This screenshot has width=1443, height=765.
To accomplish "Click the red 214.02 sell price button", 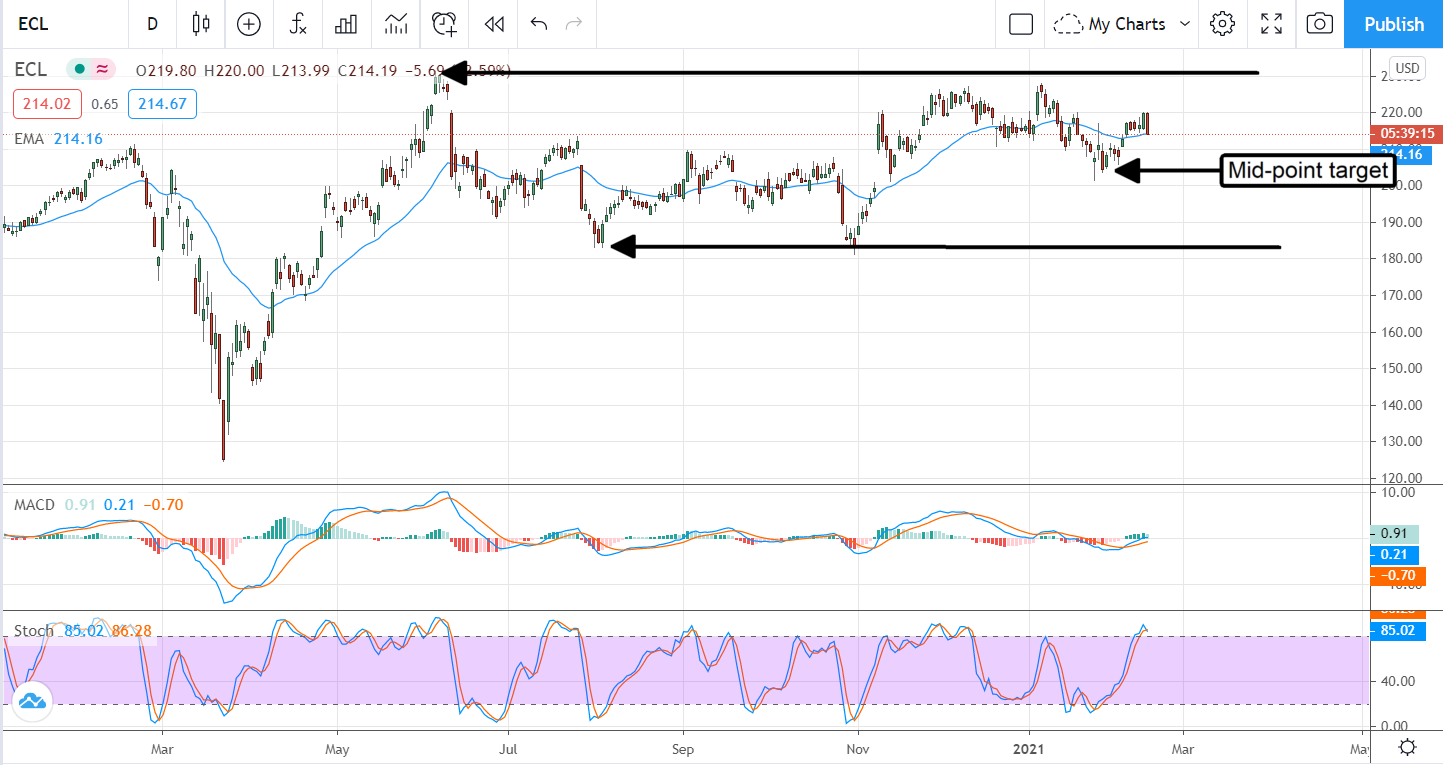I will point(48,104).
